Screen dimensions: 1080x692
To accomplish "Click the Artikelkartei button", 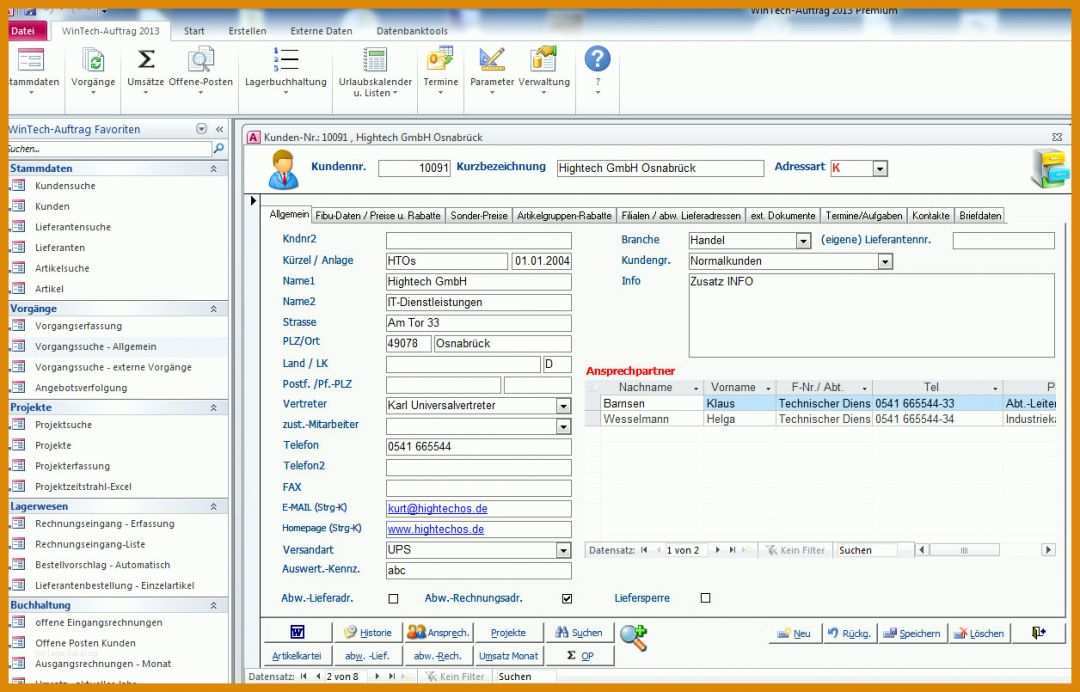I will 297,656.
